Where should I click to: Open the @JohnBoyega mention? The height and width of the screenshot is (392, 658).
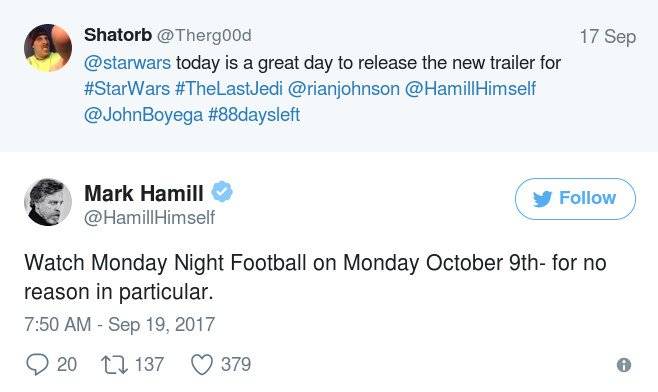[x=143, y=115]
